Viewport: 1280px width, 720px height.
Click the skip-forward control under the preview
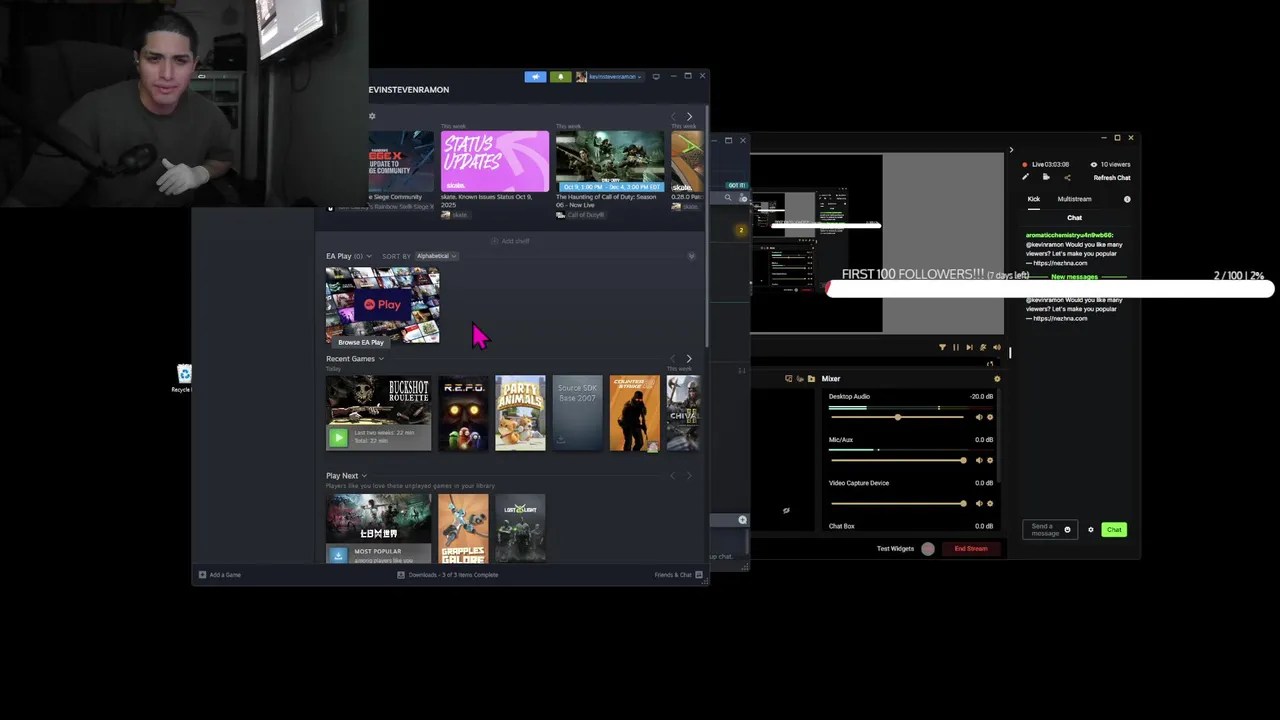969,348
